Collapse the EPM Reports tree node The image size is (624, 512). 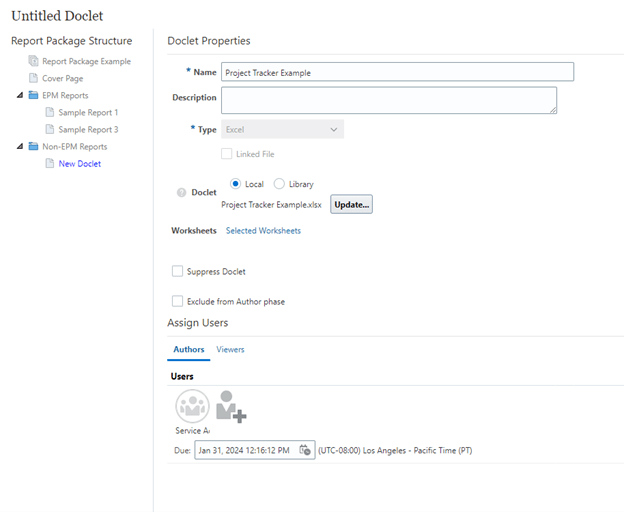tap(19, 96)
